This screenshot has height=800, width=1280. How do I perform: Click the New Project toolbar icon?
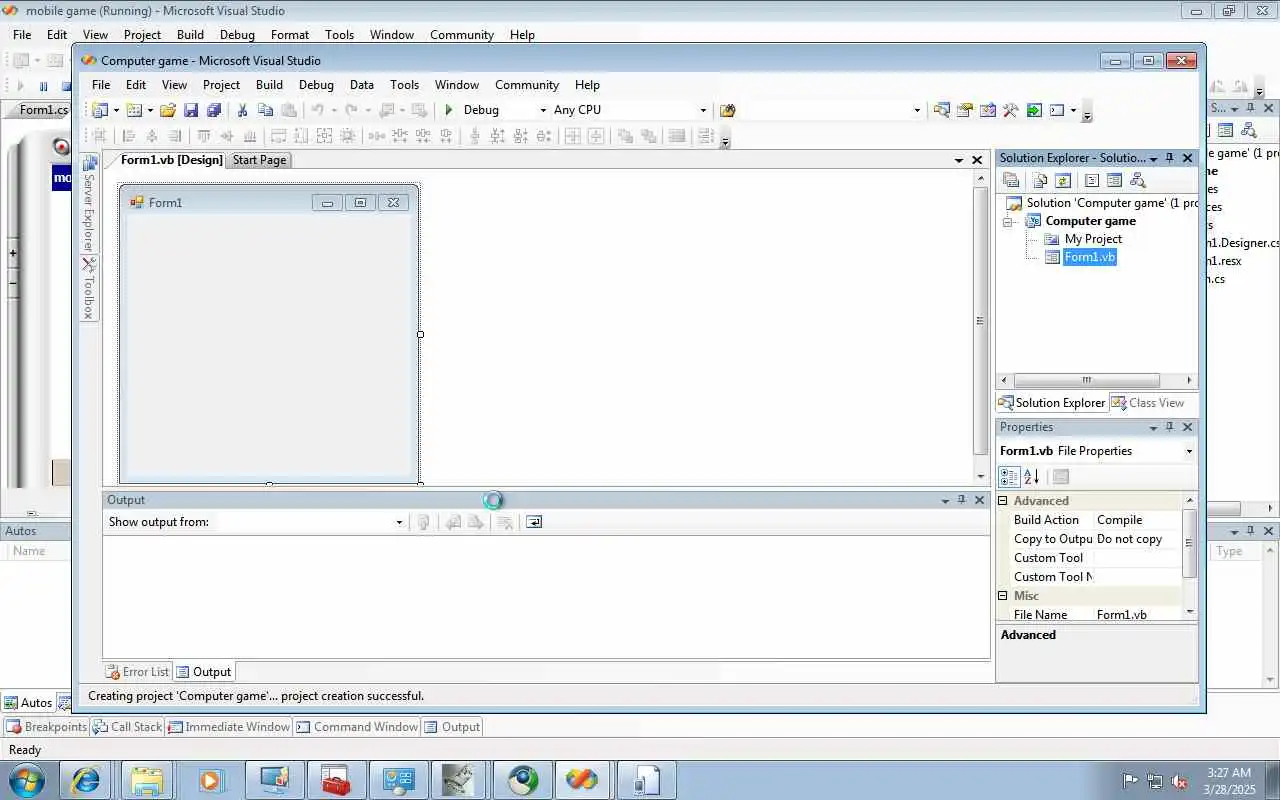tap(100, 110)
